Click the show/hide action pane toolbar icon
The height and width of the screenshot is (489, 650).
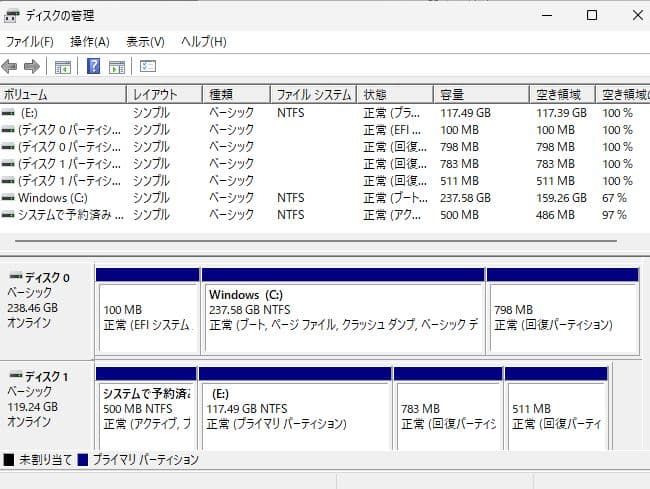tap(117, 67)
